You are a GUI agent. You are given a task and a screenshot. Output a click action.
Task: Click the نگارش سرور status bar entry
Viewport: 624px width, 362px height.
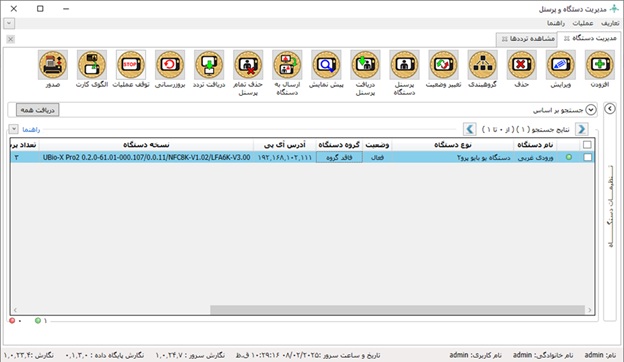click(190, 355)
